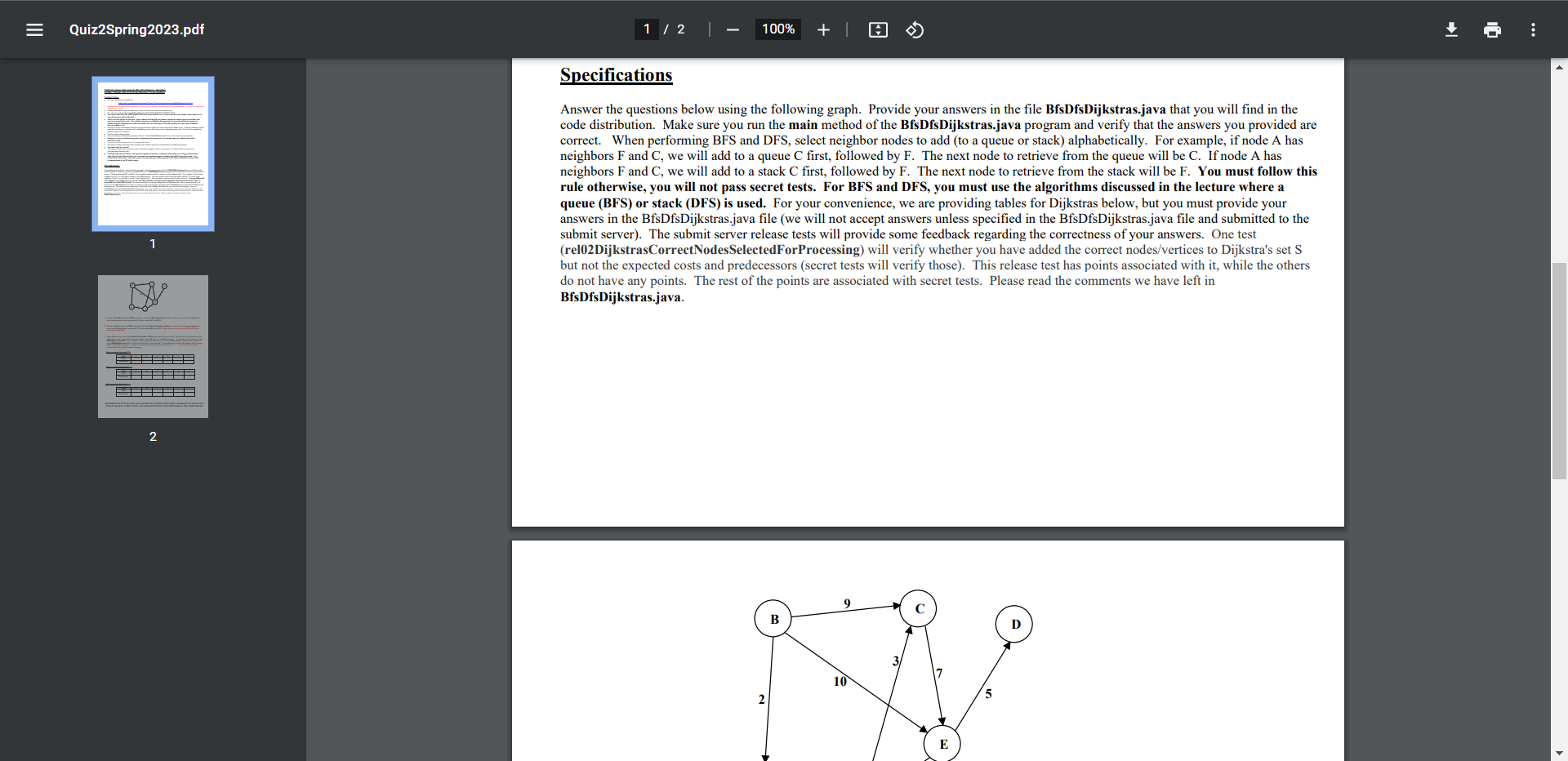
Task: Select the page 1 thumbnail
Action: pyautogui.click(x=153, y=154)
